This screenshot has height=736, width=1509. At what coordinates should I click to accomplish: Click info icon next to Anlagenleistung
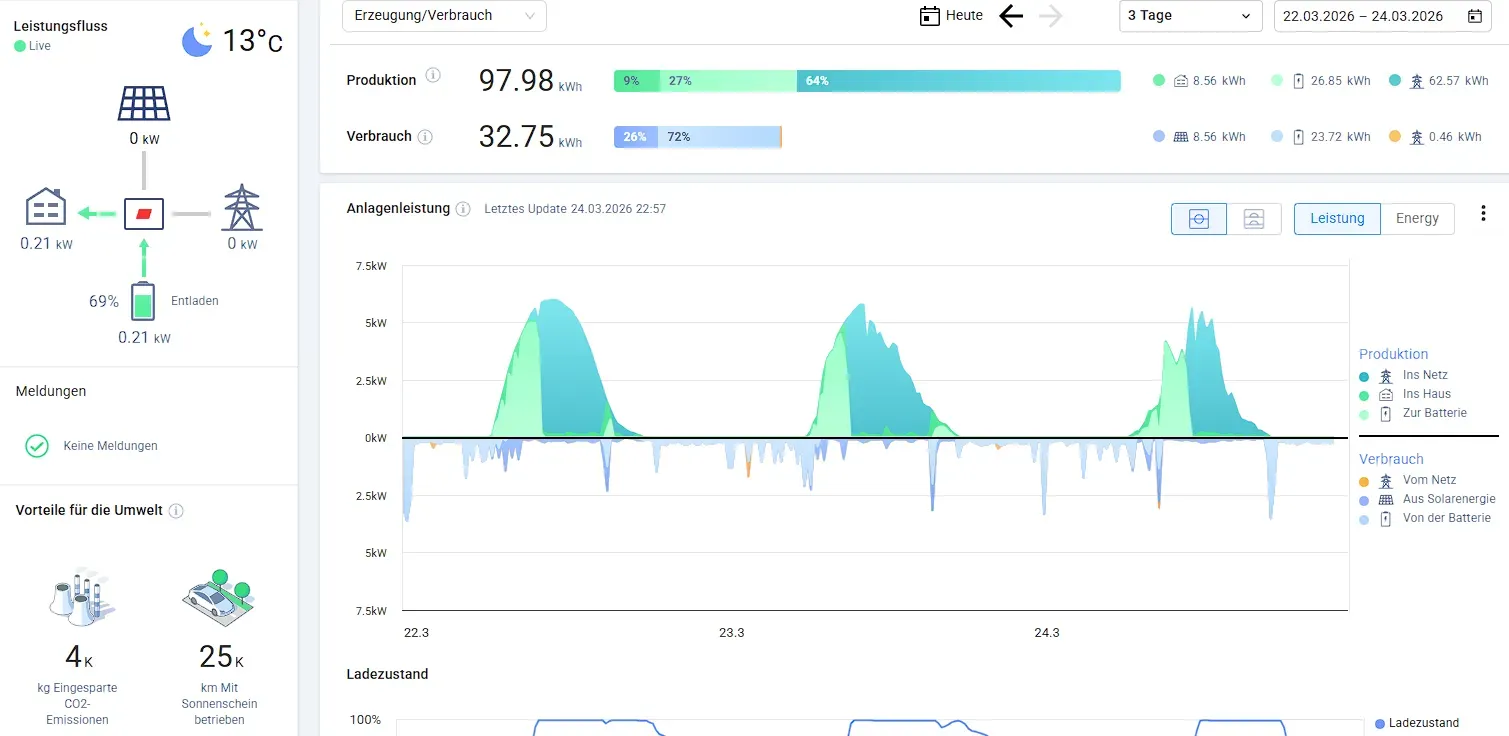coord(463,209)
